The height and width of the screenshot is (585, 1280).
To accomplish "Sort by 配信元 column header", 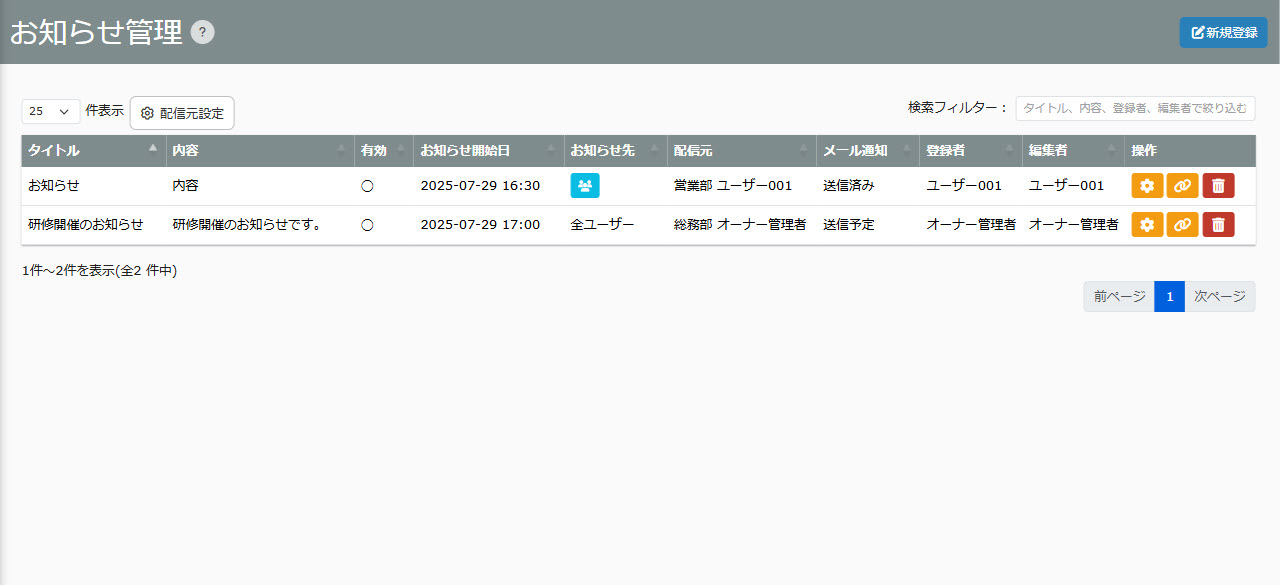I will click(741, 151).
